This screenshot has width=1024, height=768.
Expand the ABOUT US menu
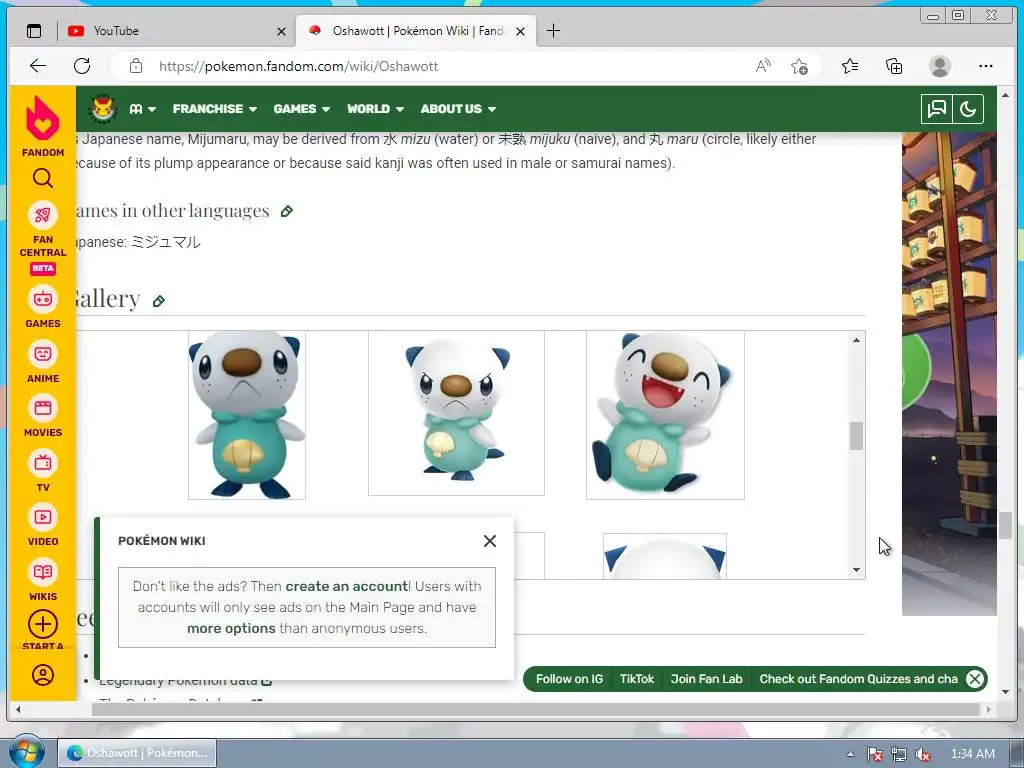[x=458, y=109]
